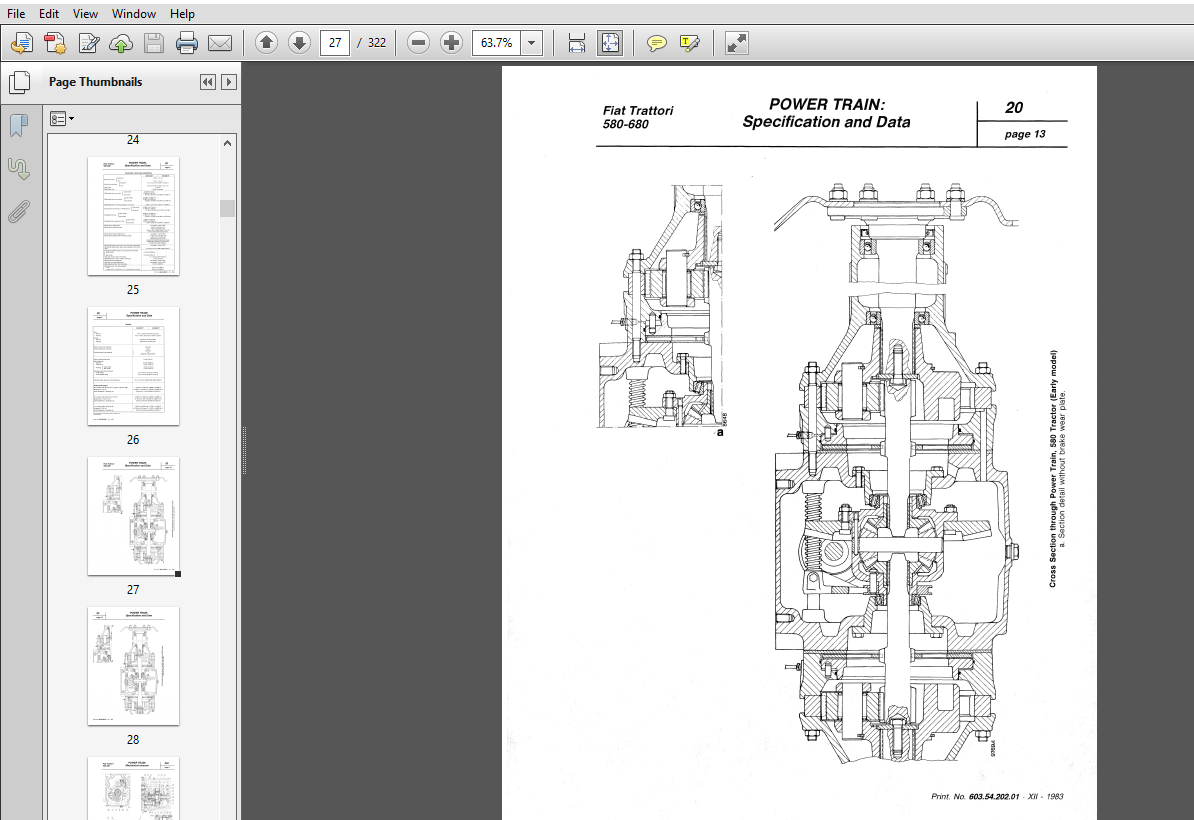
Task: Open the Attachments paperclip panel
Action: (x=19, y=212)
